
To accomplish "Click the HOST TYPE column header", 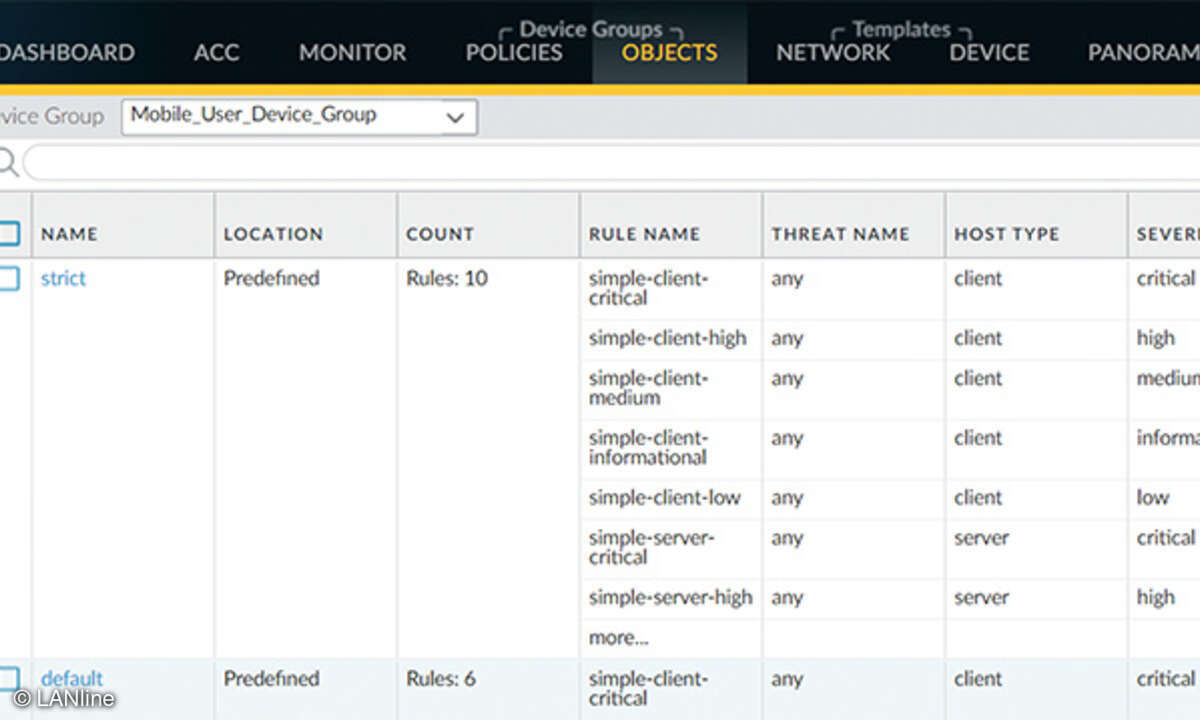I will pyautogui.click(x=1006, y=234).
